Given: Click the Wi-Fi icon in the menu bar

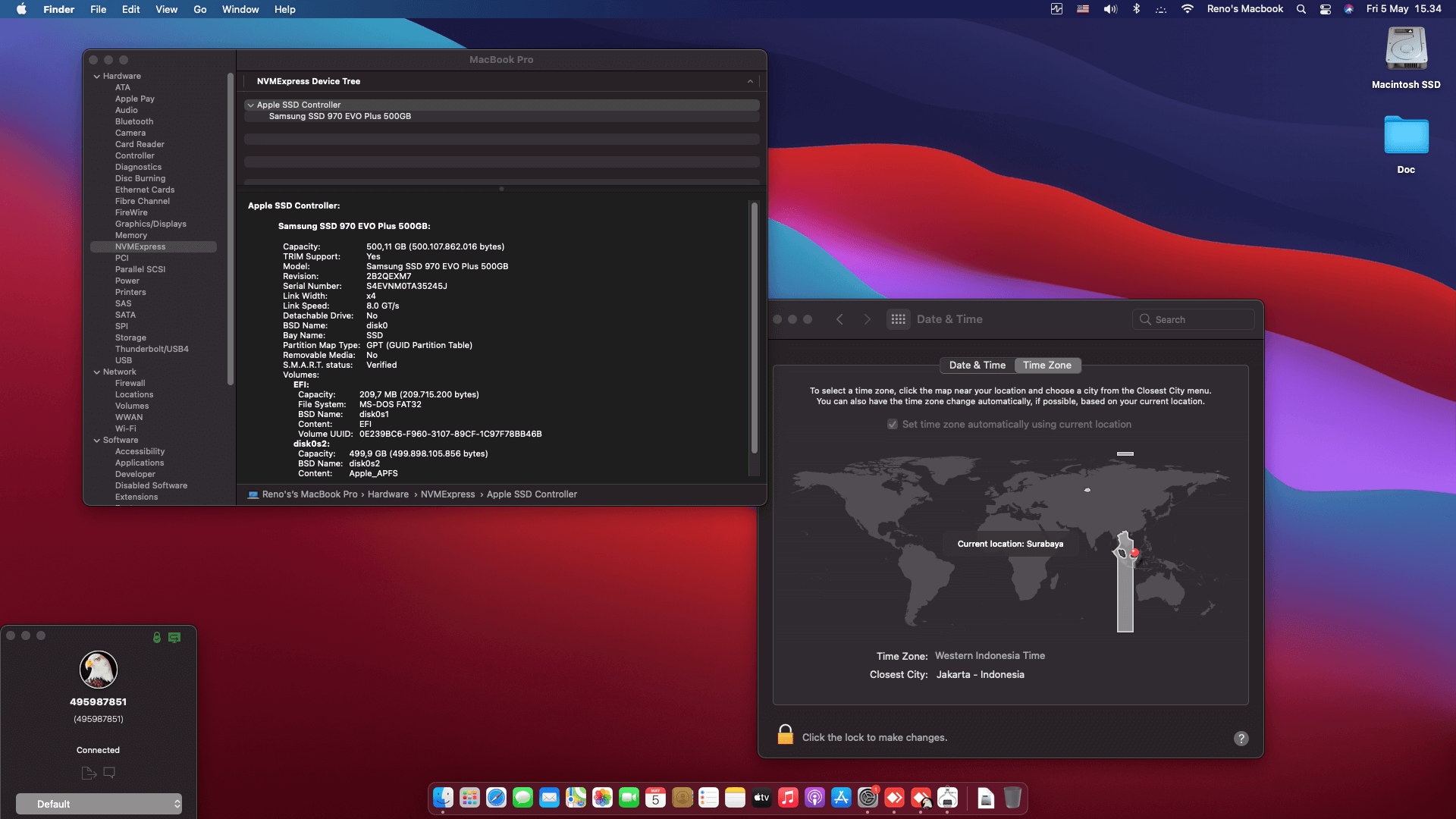Looking at the screenshot, I should (1188, 9).
